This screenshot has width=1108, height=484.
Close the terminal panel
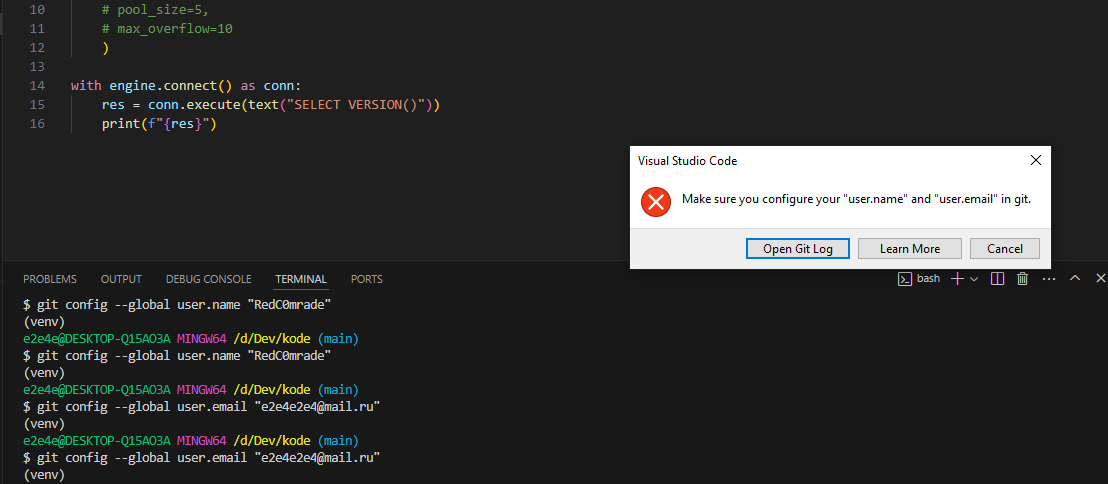coord(1100,279)
